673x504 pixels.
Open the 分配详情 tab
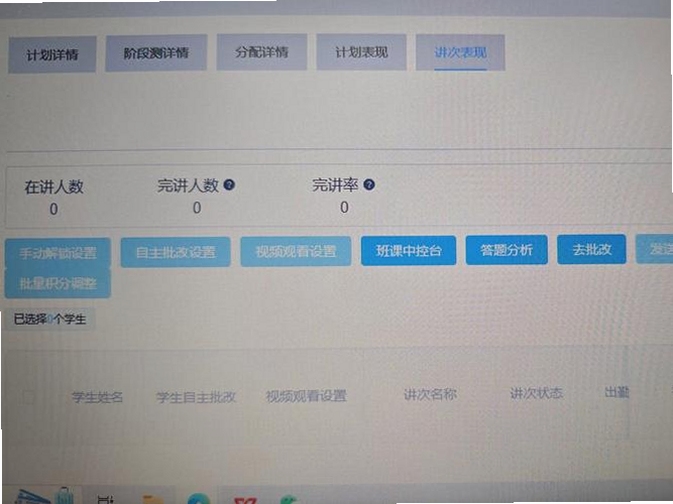coord(261,52)
